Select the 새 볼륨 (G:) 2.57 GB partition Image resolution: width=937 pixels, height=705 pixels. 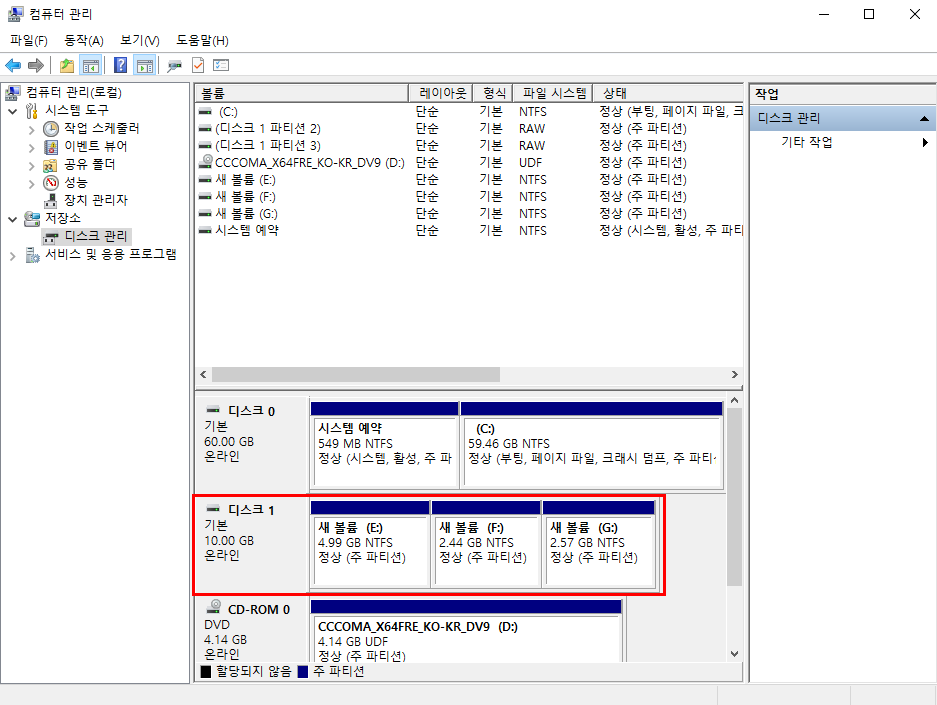599,544
